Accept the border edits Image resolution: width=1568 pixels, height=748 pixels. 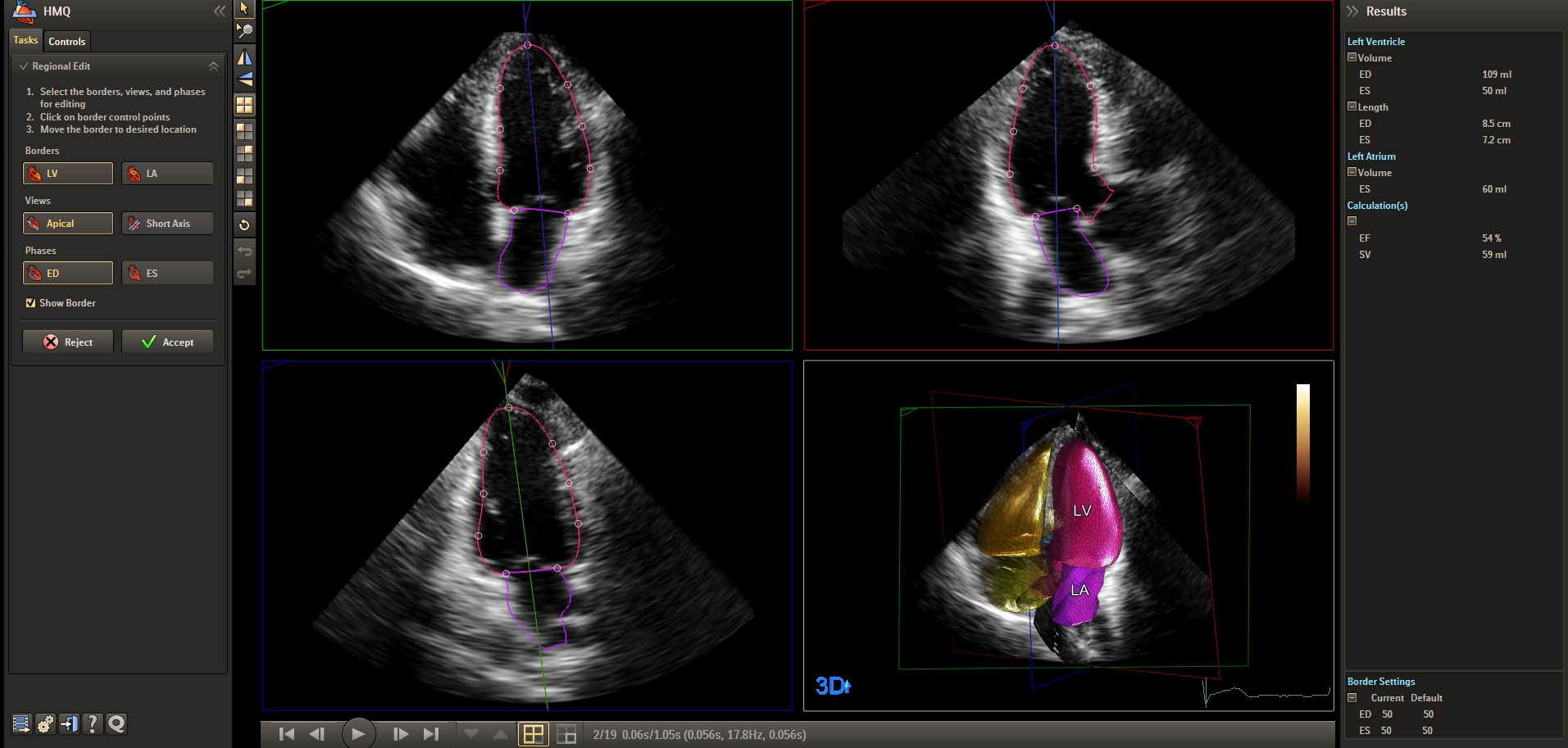(x=167, y=342)
